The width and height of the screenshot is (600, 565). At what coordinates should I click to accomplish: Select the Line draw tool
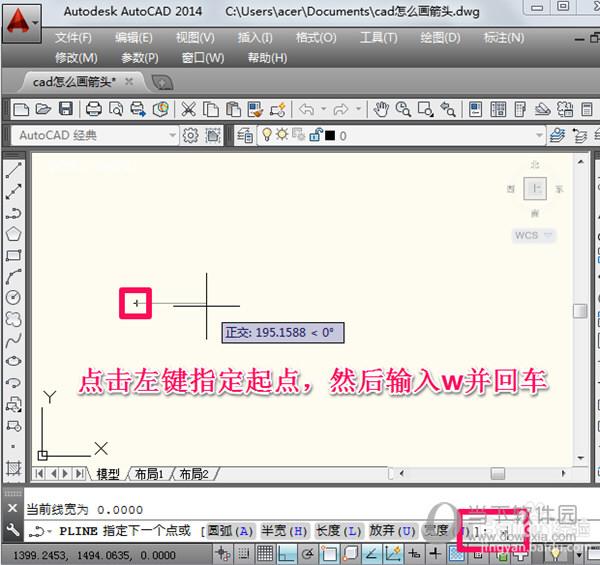pyautogui.click(x=13, y=170)
